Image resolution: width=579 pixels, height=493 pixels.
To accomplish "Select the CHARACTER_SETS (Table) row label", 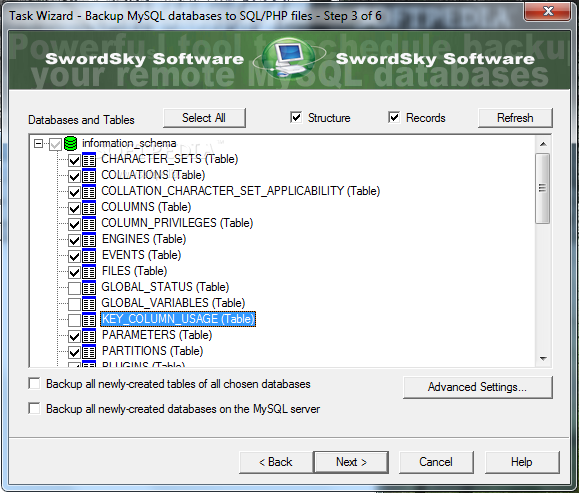I will click(x=170, y=159).
